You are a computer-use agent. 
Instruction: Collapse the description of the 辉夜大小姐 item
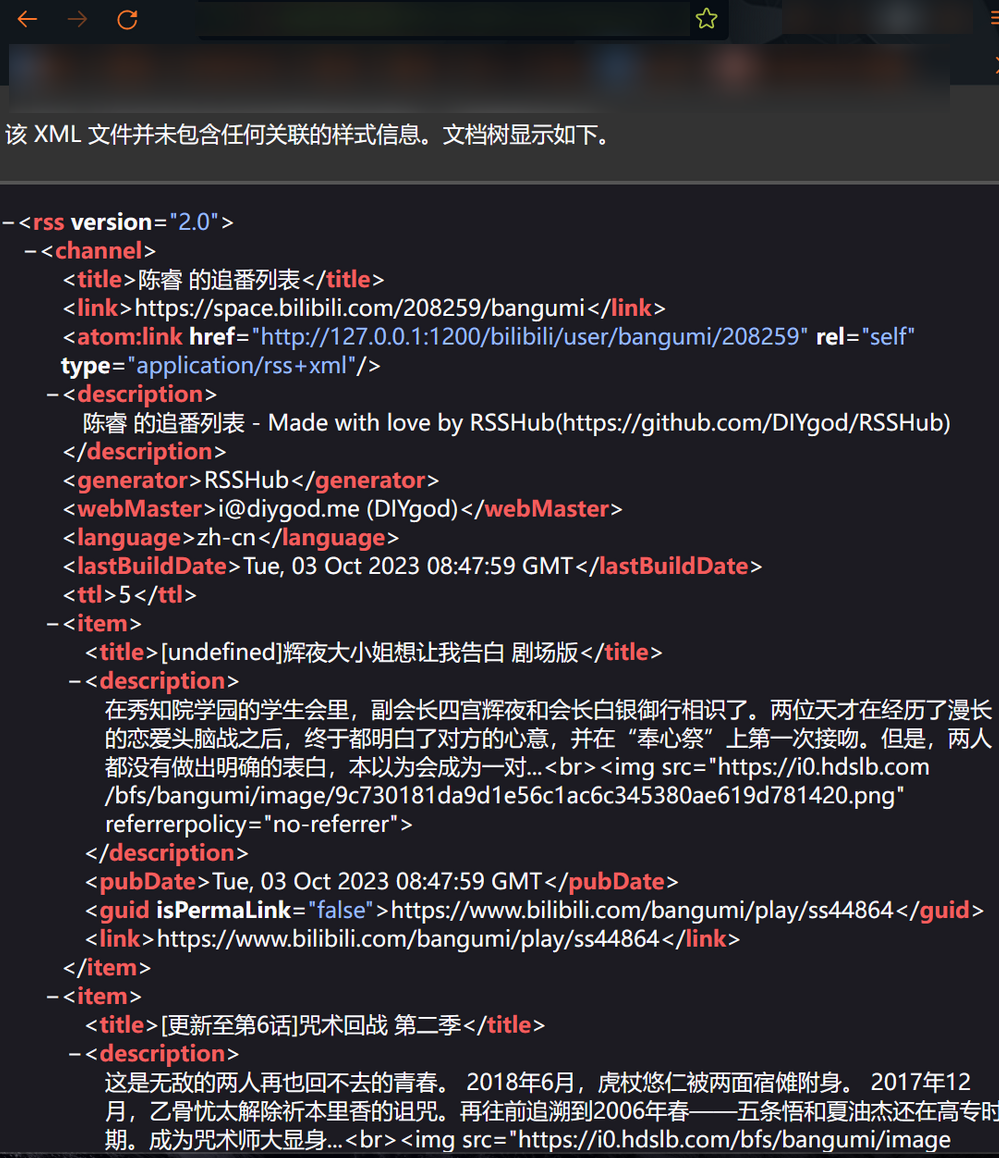[75, 681]
